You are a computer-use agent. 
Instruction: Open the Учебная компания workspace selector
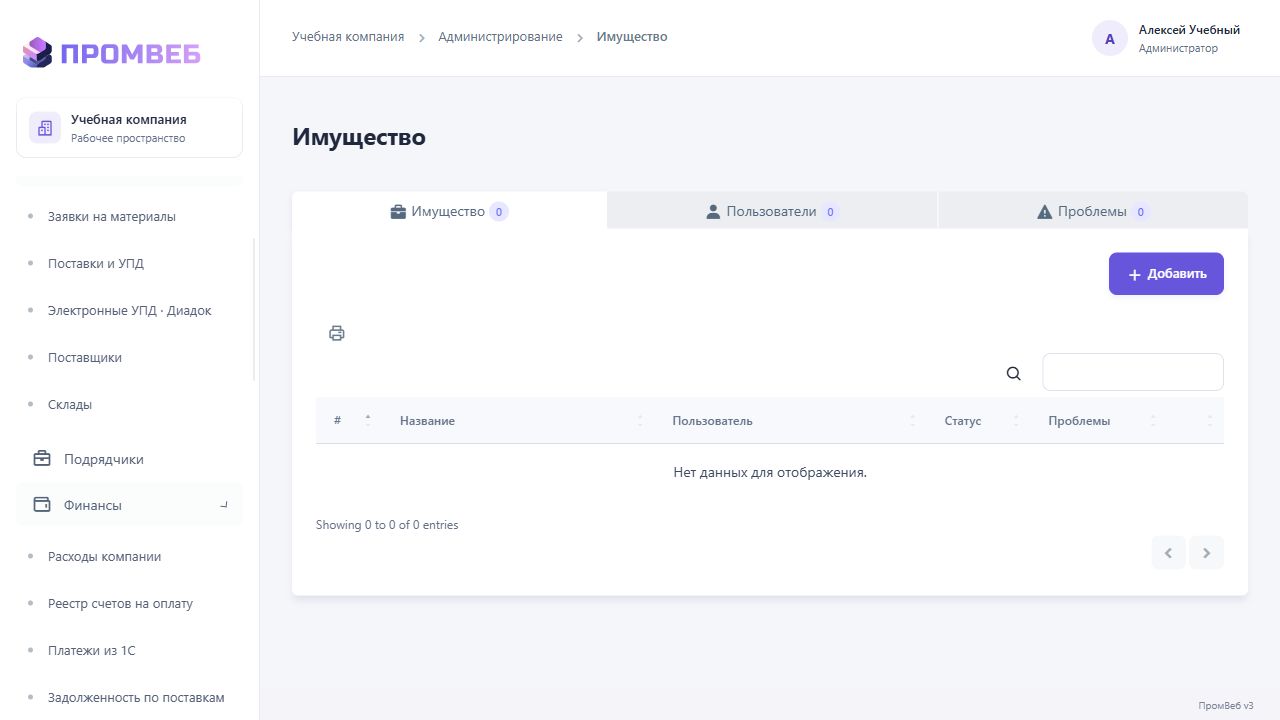point(129,128)
